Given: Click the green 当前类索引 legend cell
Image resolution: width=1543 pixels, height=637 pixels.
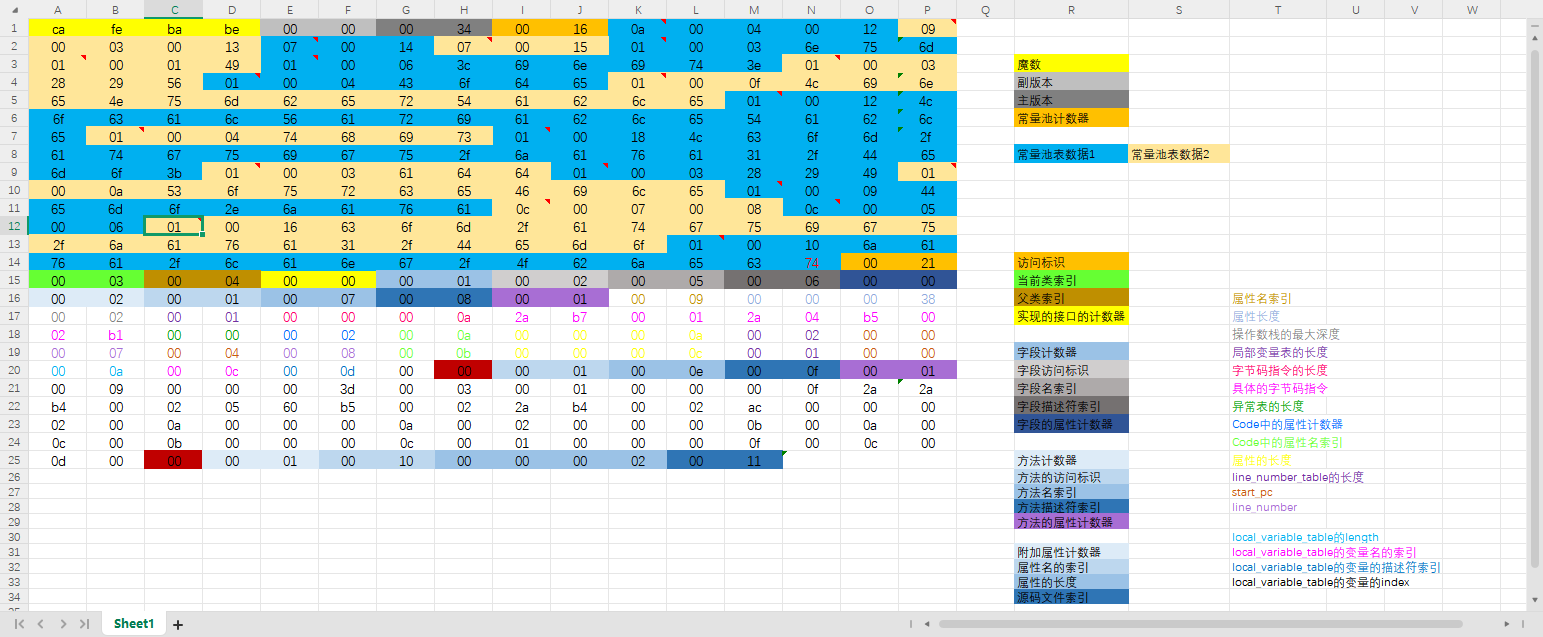Looking at the screenshot, I should point(1071,281).
